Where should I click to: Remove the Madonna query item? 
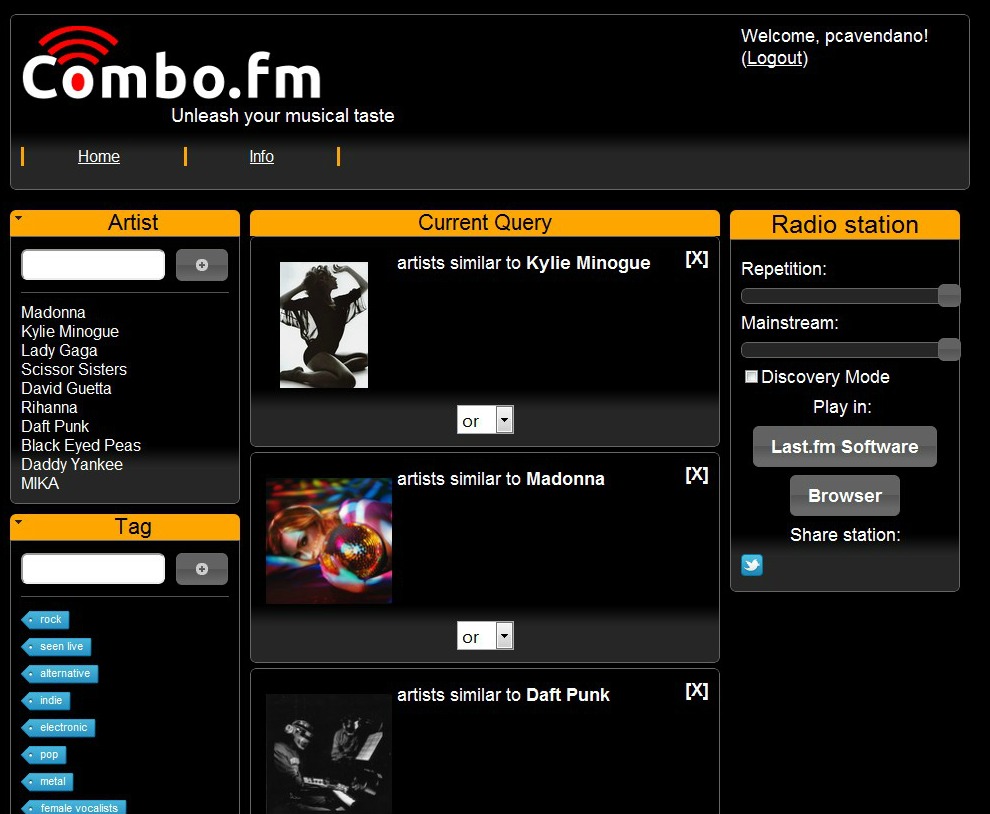(696, 475)
